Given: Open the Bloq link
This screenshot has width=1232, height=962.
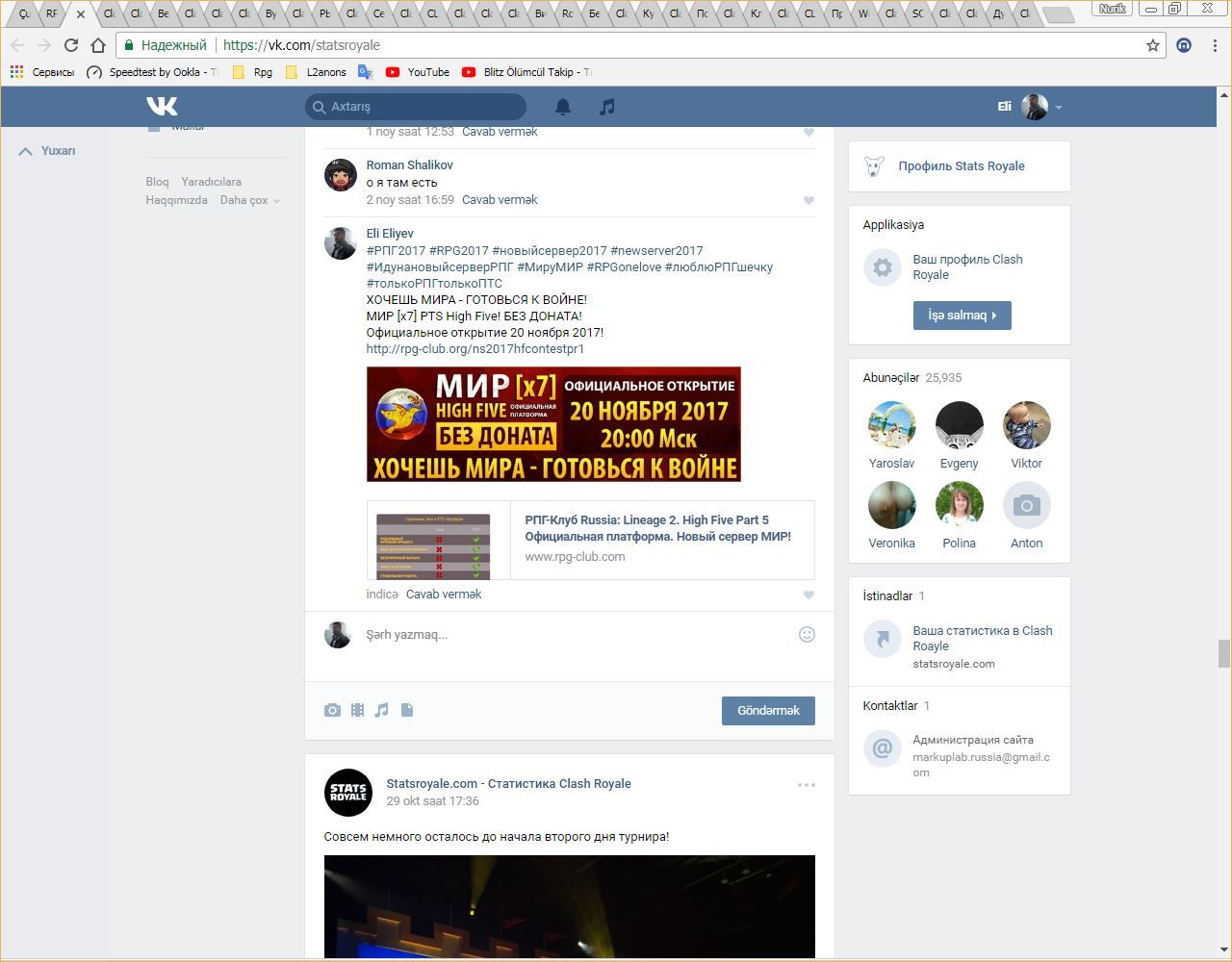Looking at the screenshot, I should pos(157,182).
